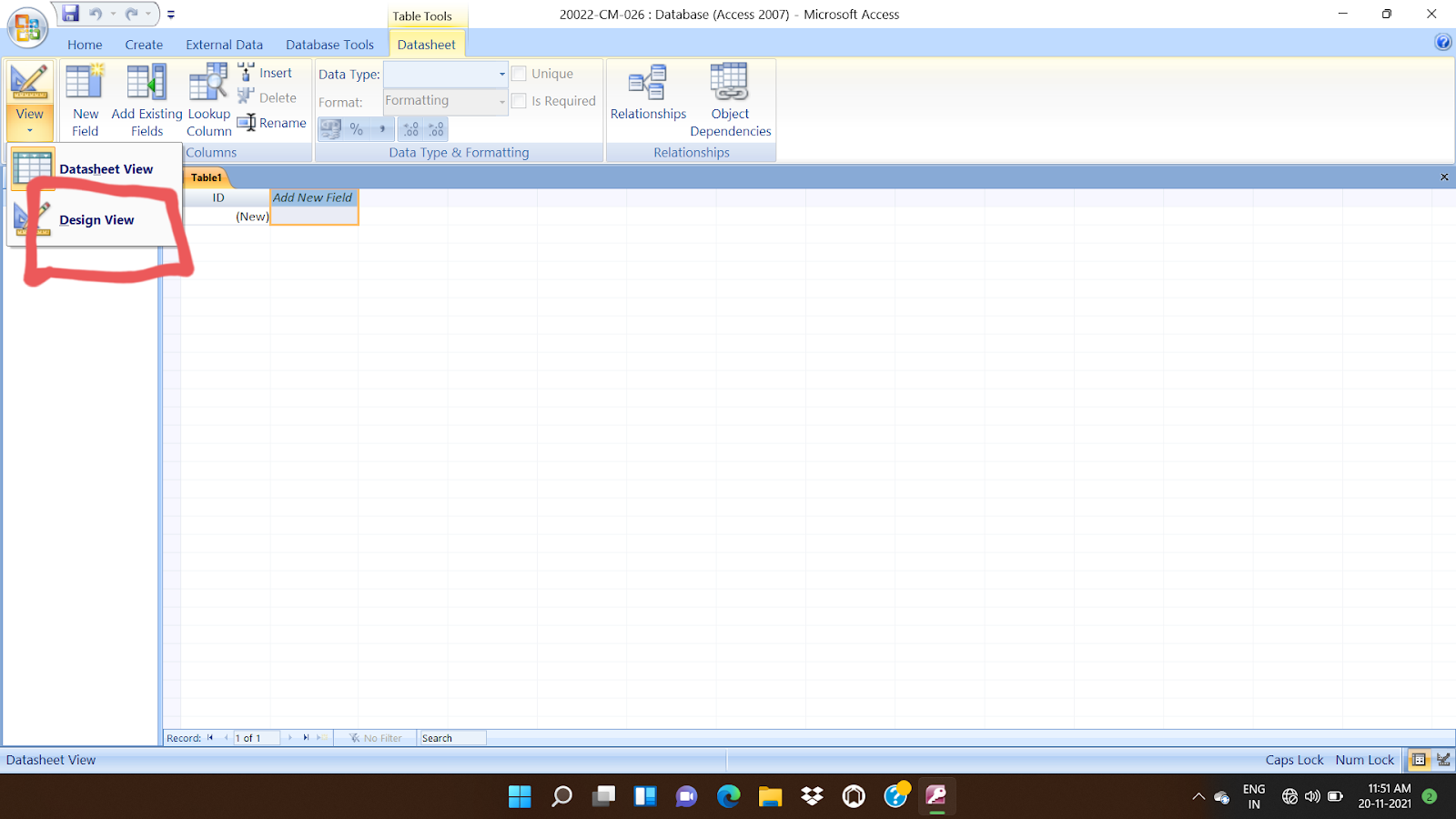Undo the last action in Quick Access toolbar
This screenshot has width=1456, height=819.
tap(96, 14)
